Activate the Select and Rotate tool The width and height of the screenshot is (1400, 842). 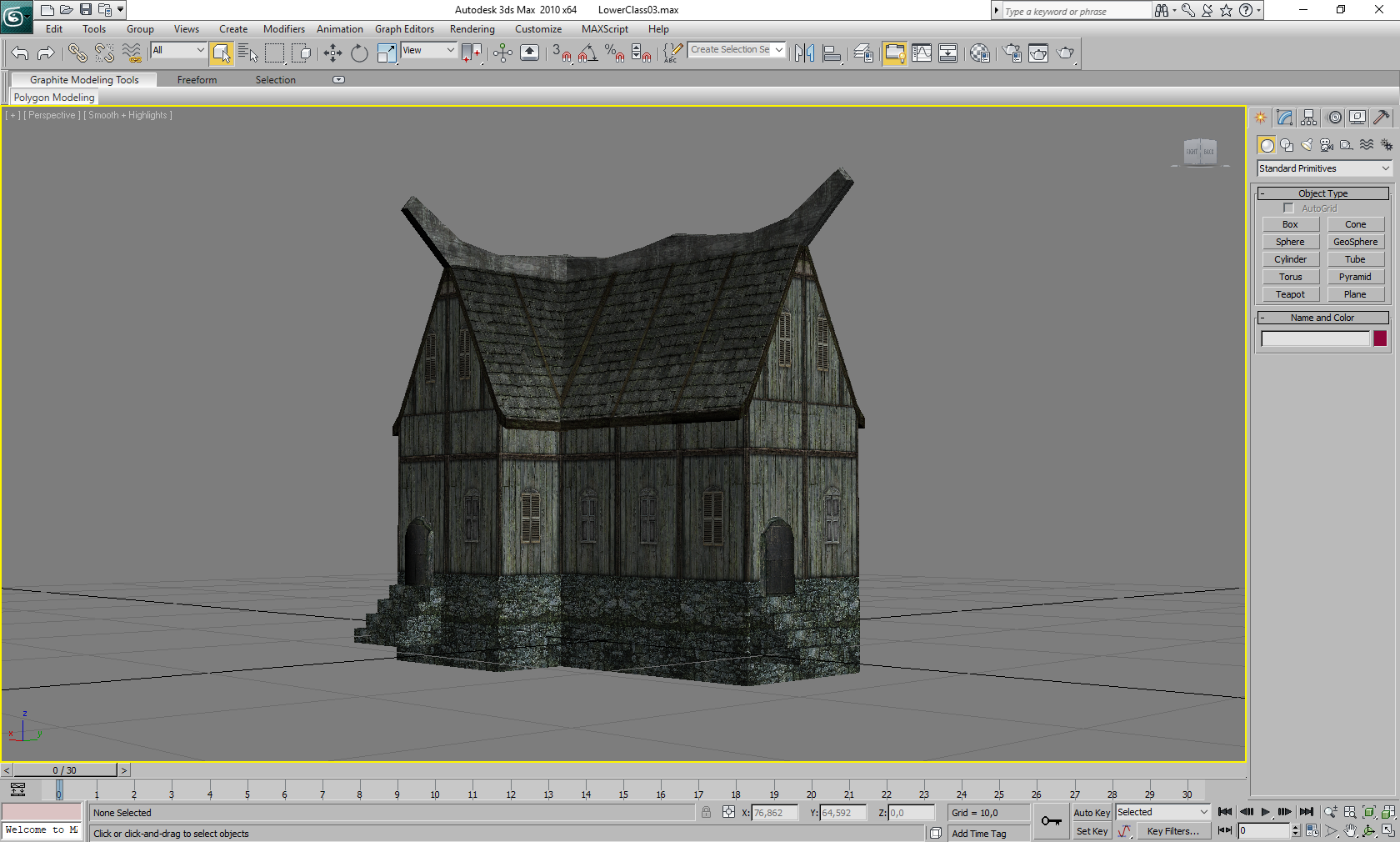[x=359, y=53]
